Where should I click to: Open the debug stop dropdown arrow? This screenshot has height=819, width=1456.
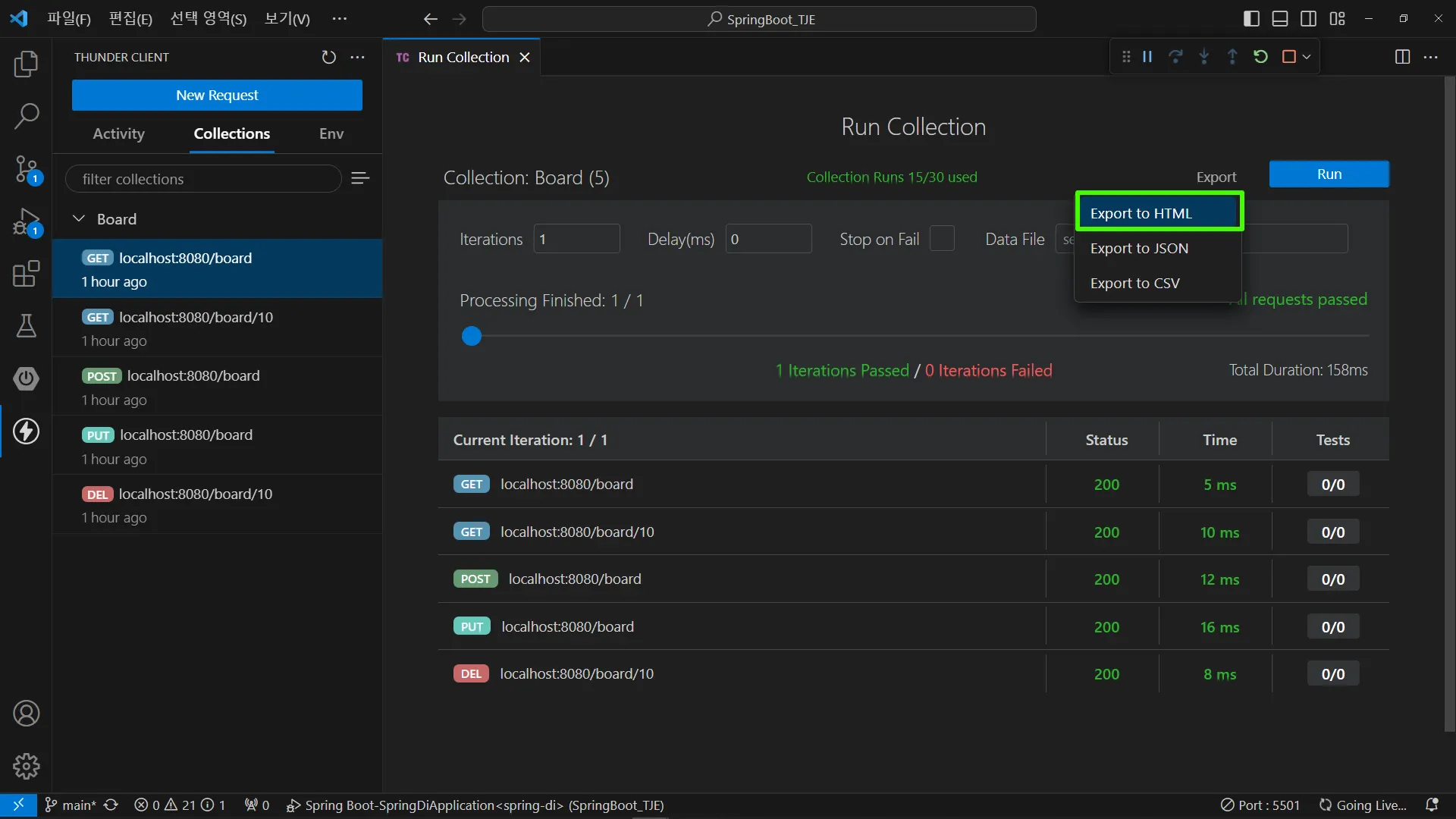[x=1307, y=57]
